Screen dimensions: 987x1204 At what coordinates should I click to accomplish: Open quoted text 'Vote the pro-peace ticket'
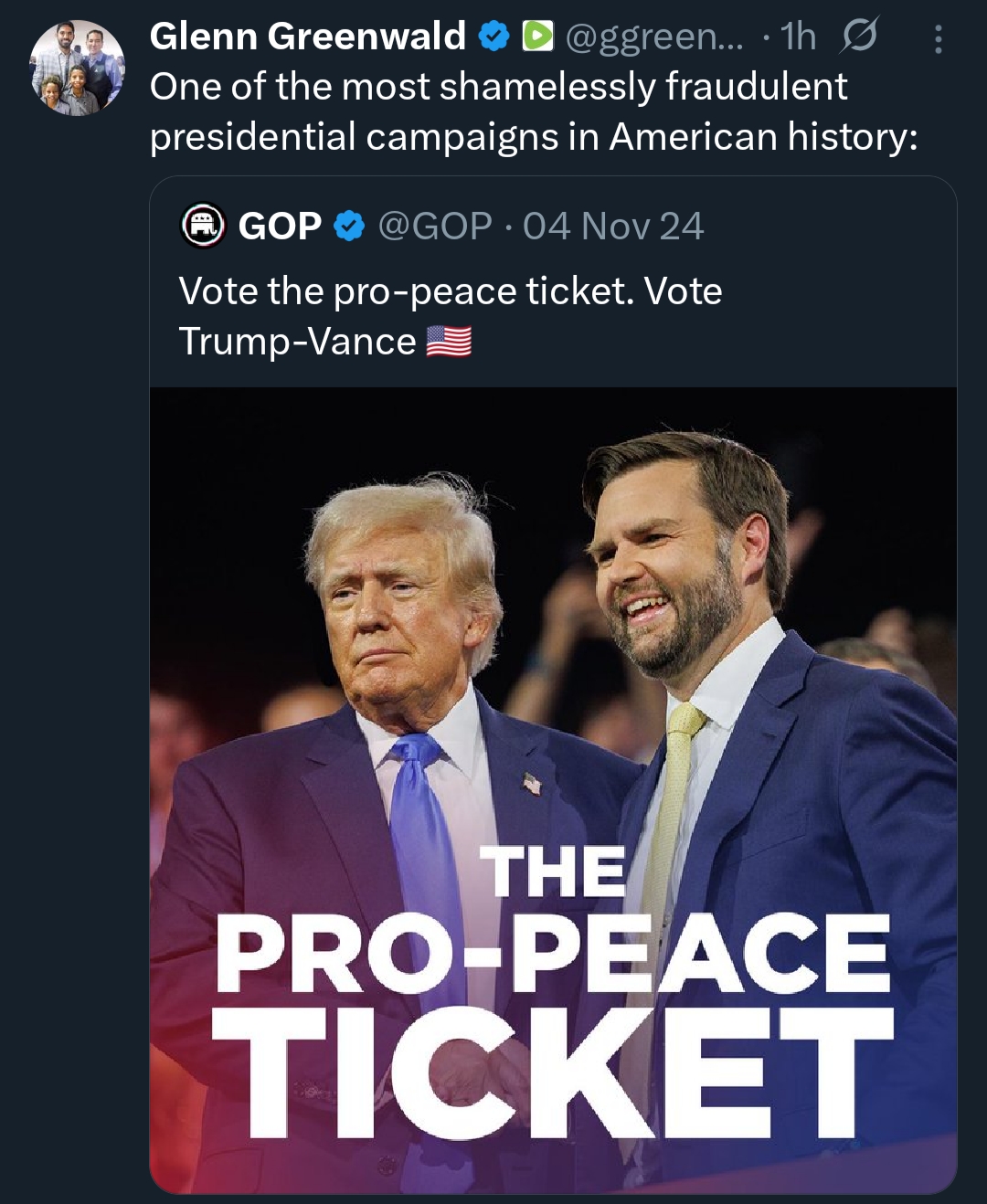tap(450, 292)
